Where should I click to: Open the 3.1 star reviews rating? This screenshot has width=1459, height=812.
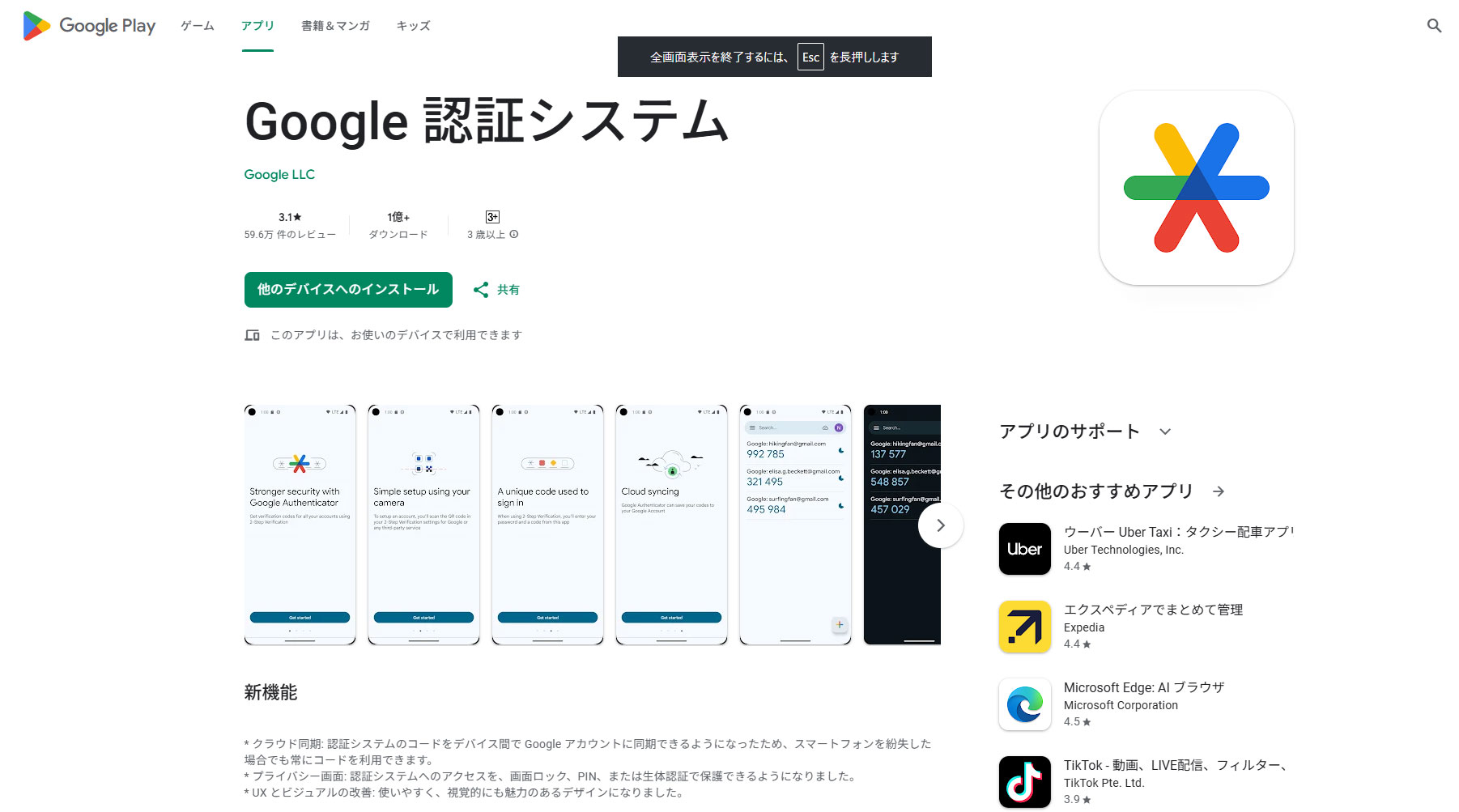pos(290,217)
